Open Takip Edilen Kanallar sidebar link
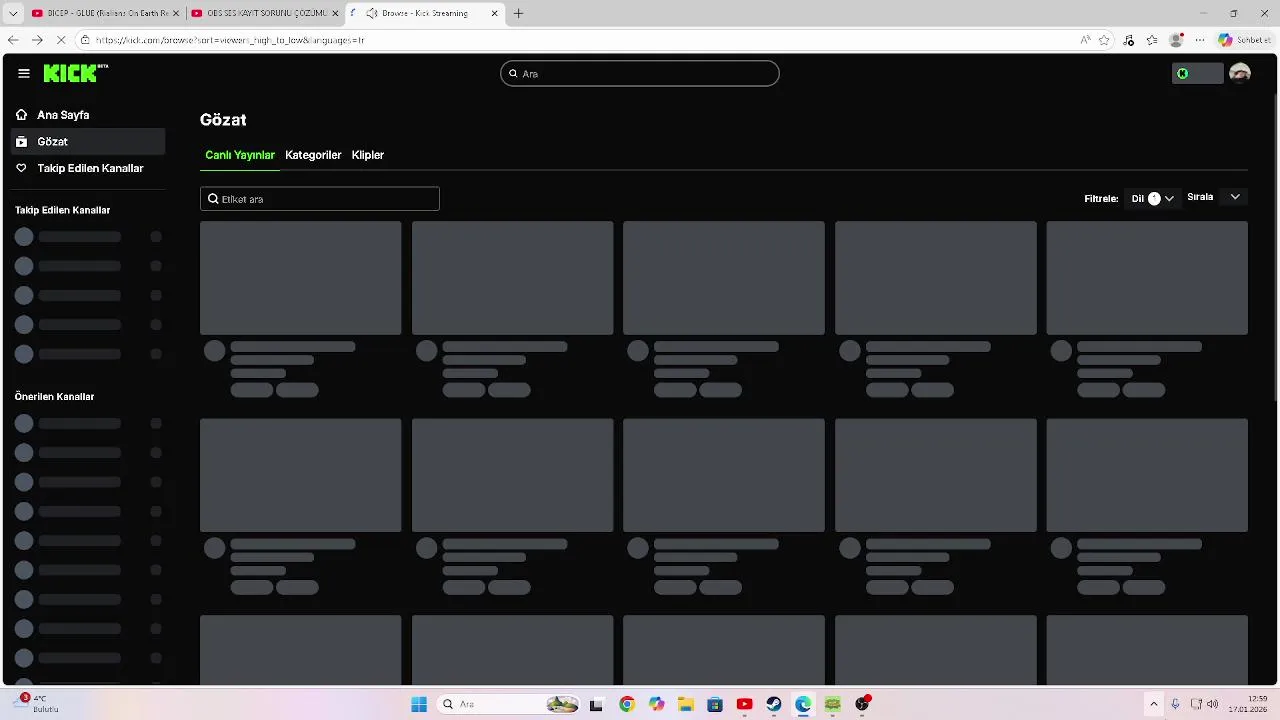This screenshot has height=720, width=1280. click(x=88, y=168)
